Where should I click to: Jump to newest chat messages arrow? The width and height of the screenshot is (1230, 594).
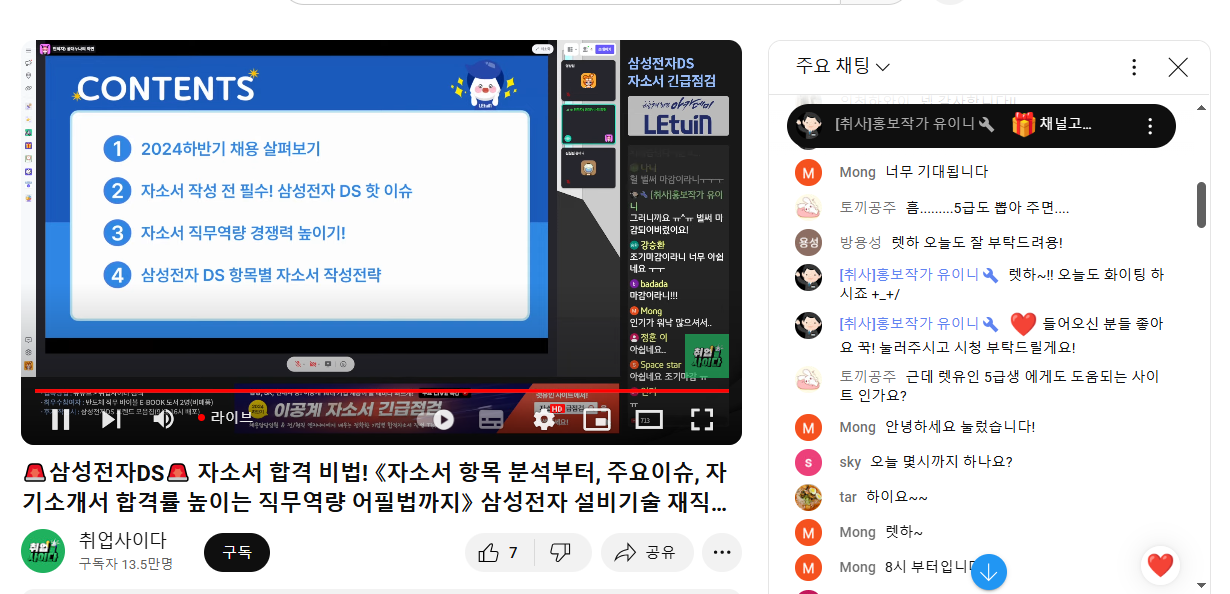989,572
